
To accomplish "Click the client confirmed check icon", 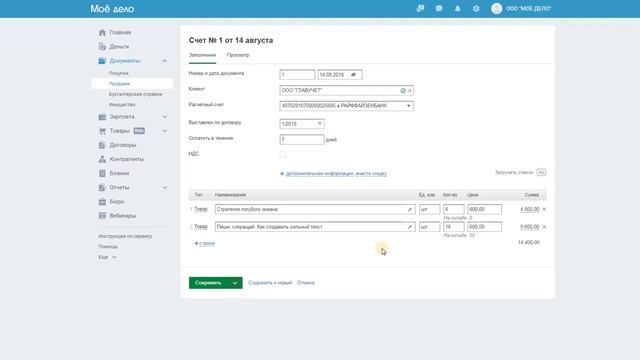I will [x=403, y=91].
